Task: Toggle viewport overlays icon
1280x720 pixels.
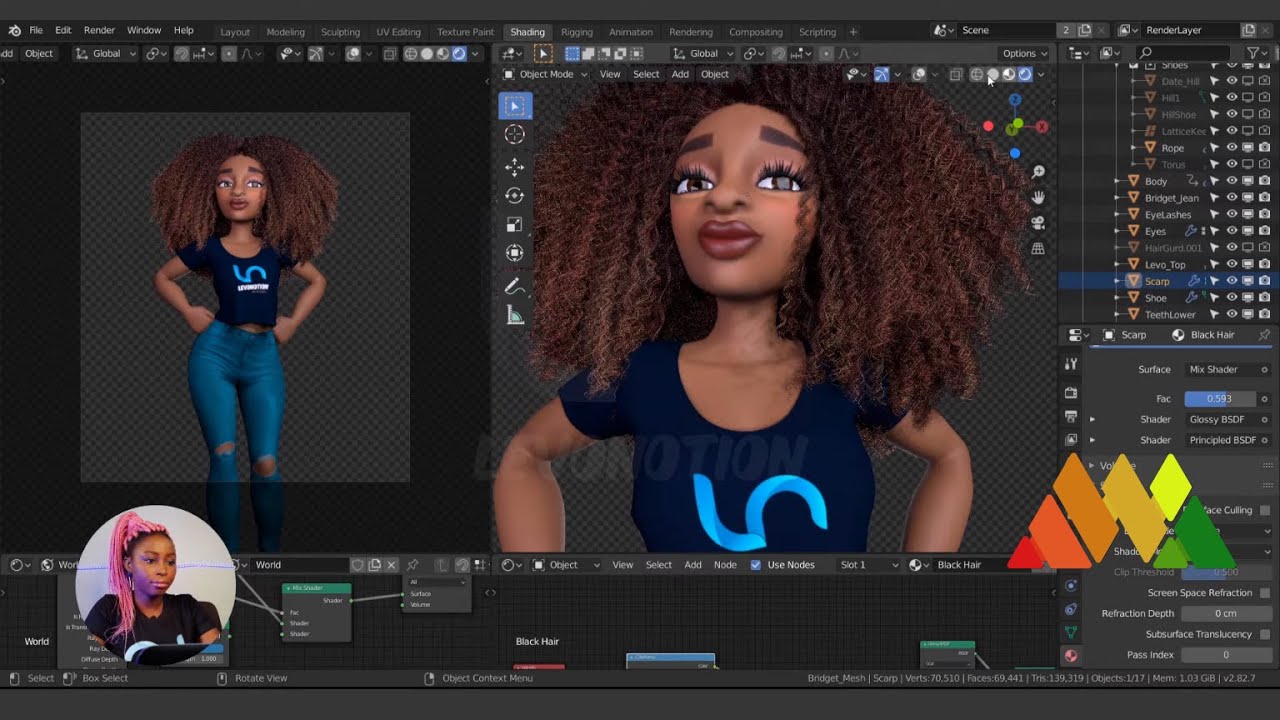Action: click(919, 74)
